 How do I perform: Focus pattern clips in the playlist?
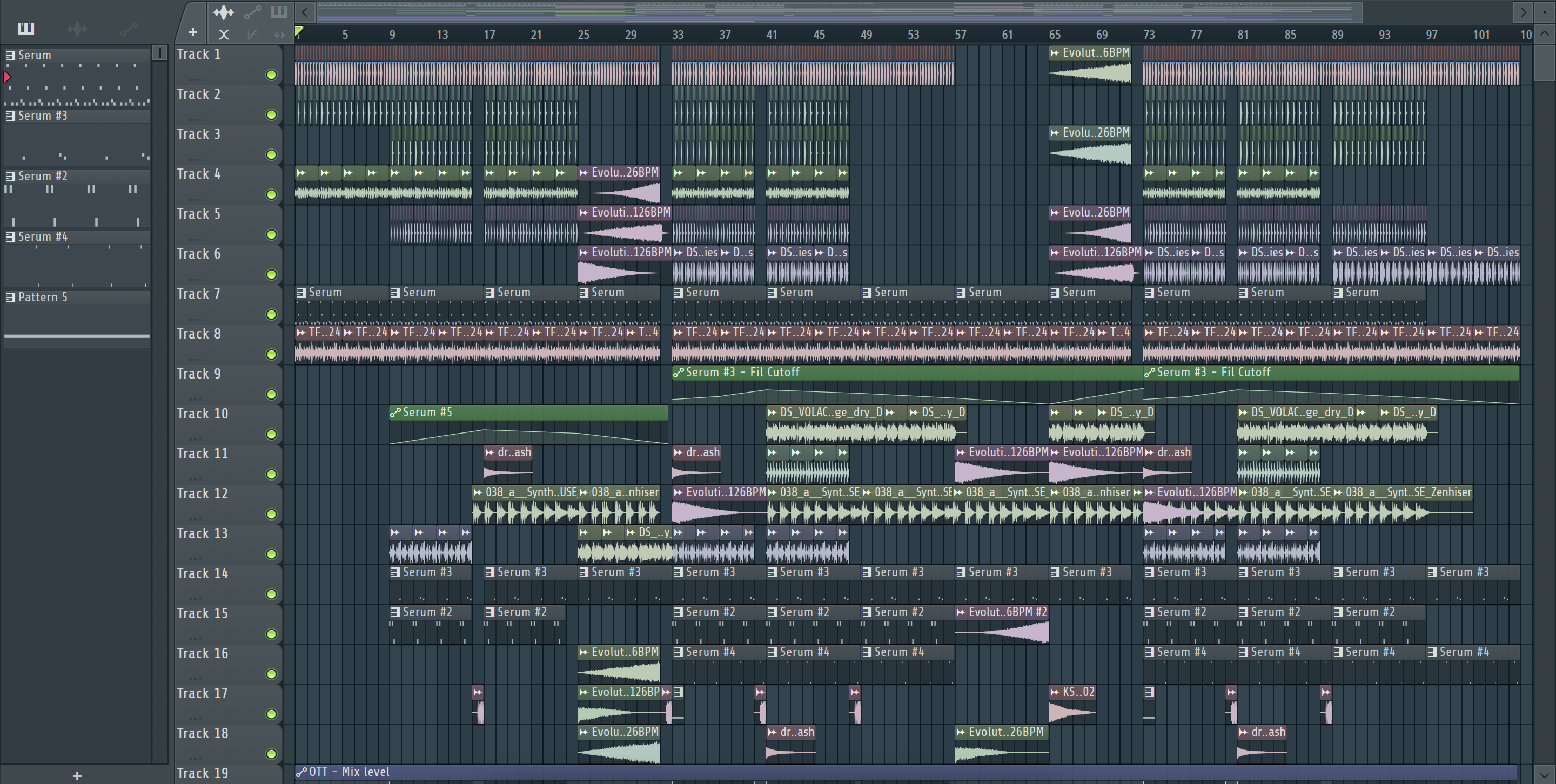279,12
